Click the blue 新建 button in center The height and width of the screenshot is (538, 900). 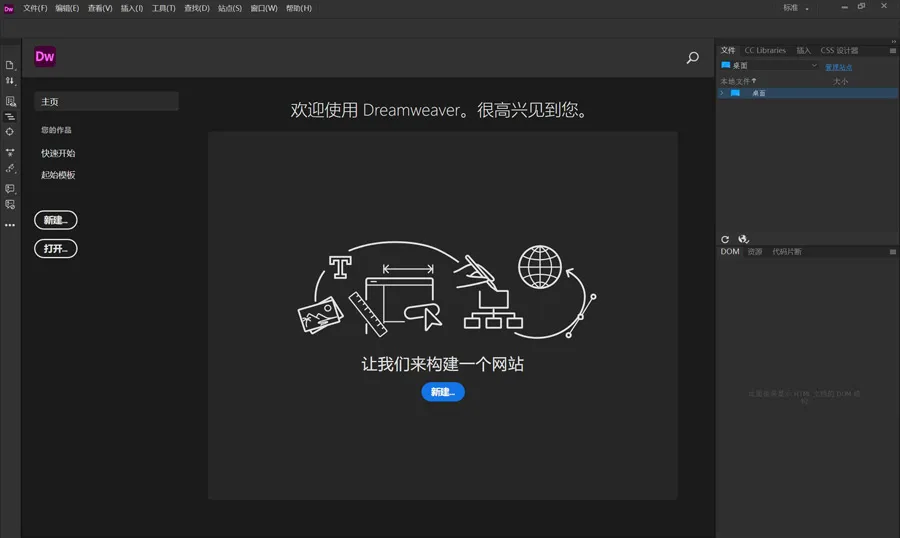(x=442, y=392)
